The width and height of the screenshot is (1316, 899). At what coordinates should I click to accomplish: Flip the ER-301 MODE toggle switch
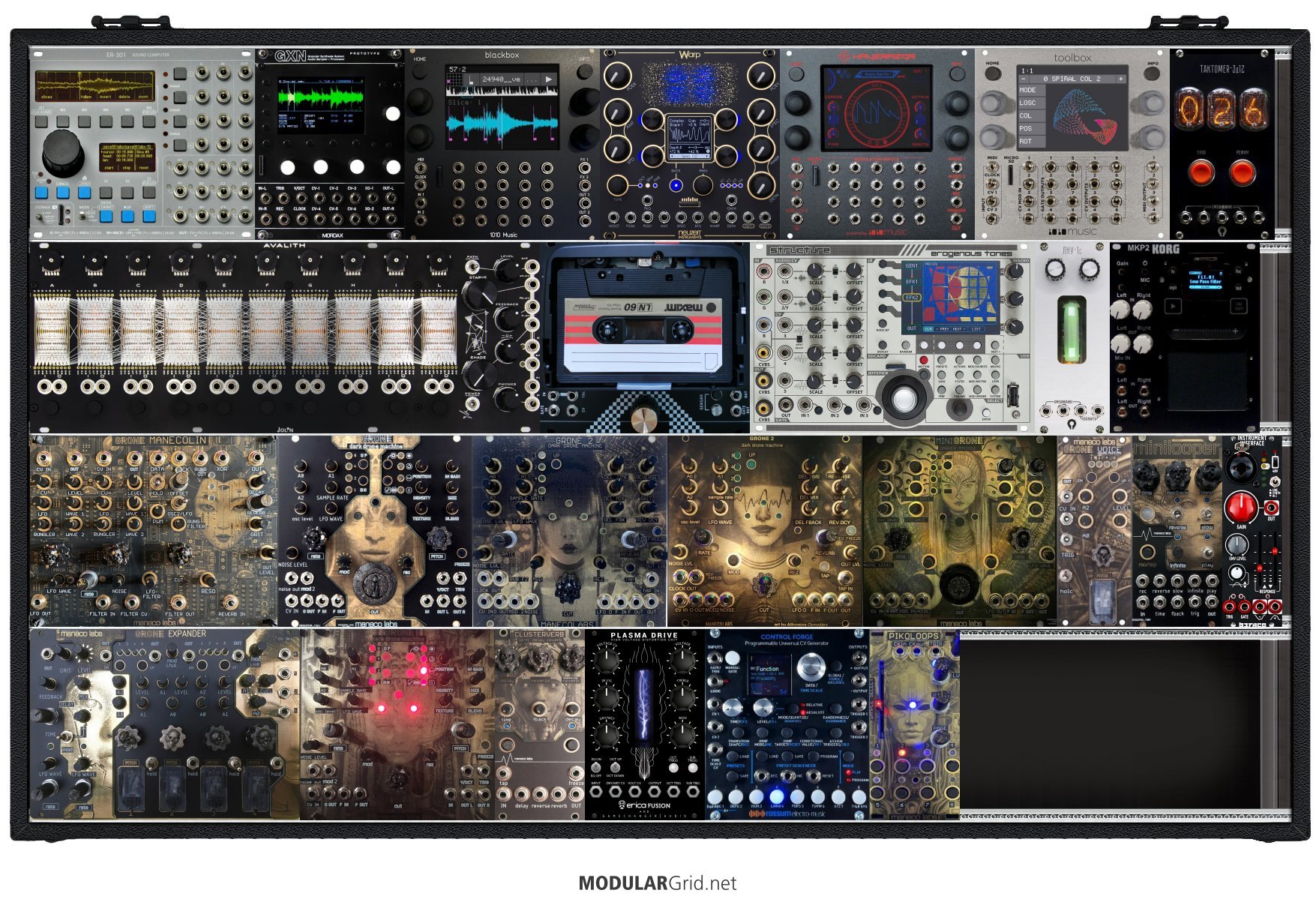click(x=83, y=214)
